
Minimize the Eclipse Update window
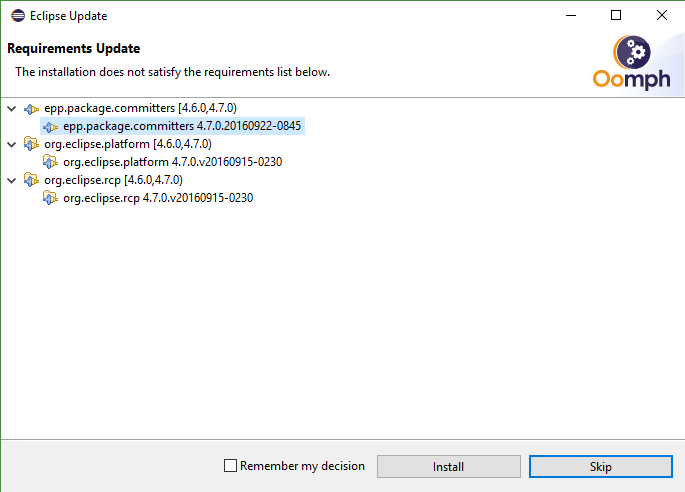571,15
